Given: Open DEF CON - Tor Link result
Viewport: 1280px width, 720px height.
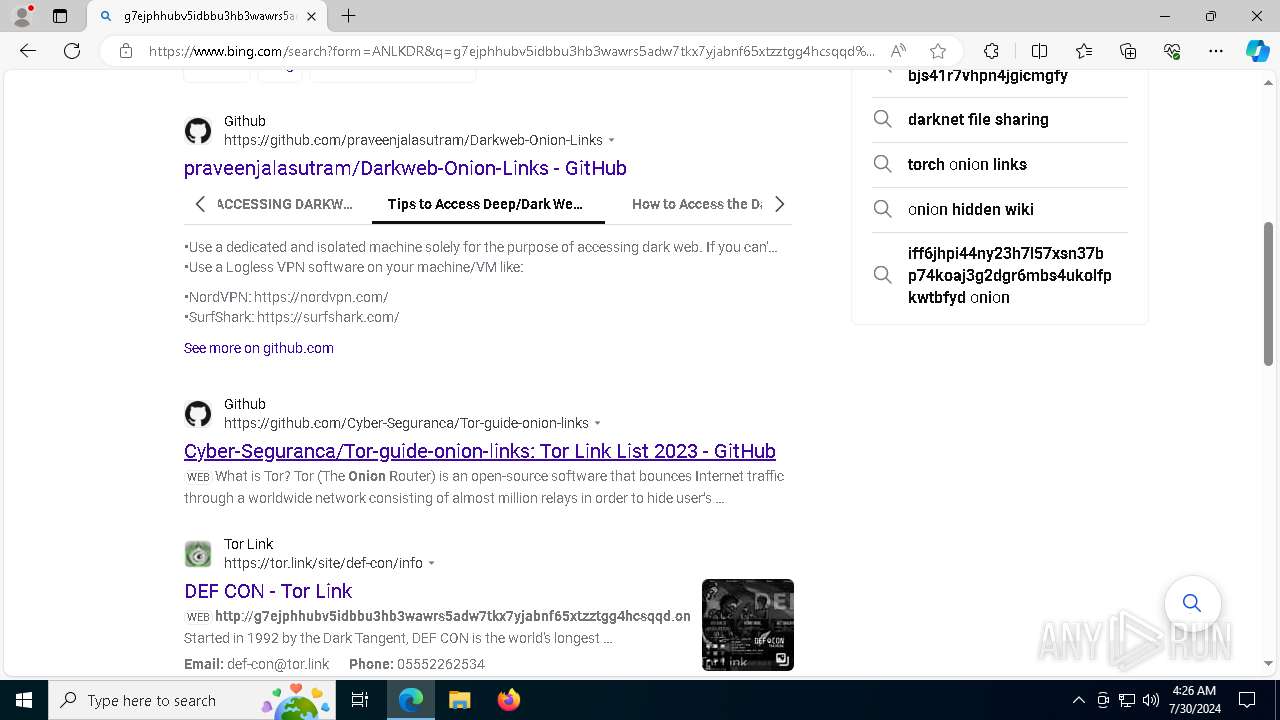Looking at the screenshot, I should click(268, 591).
